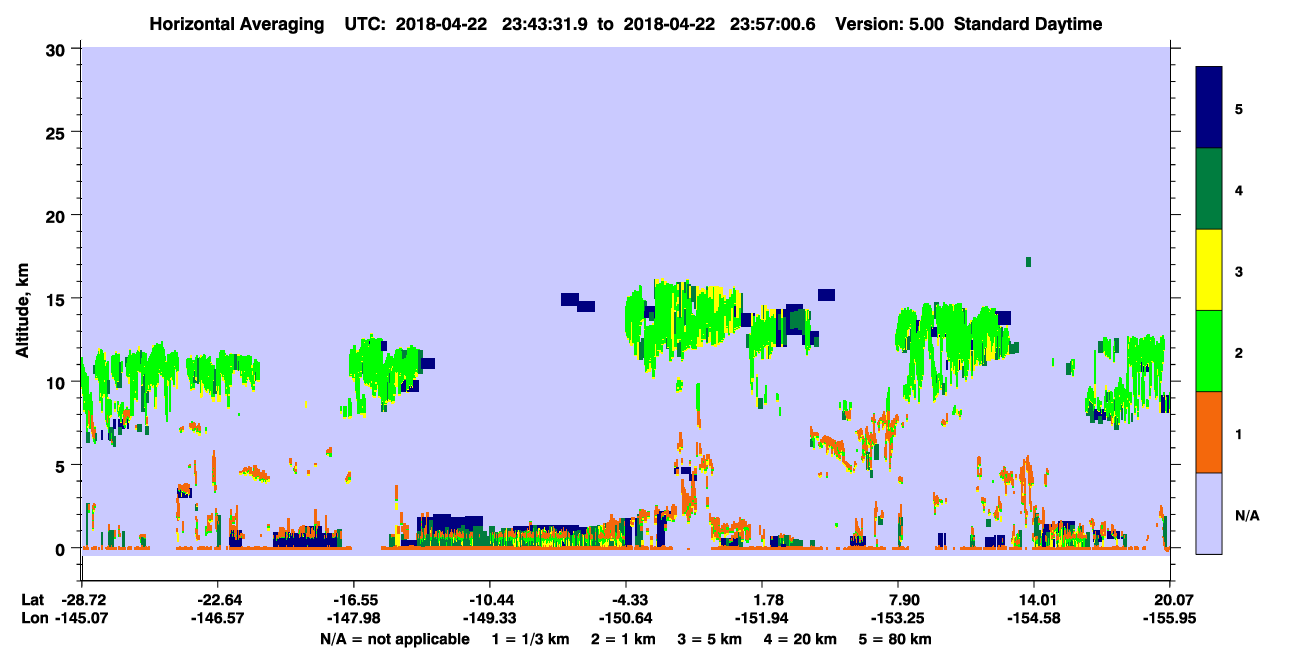Click the longitude value -146.57
The height and width of the screenshot is (667, 1300).
tap(217, 619)
